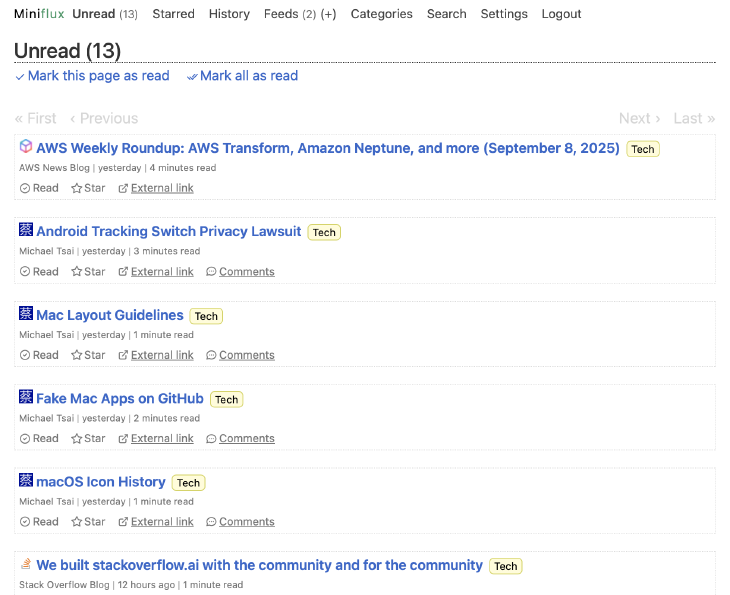Open the Starred page
This screenshot has height=595, width=730.
(x=174, y=14)
